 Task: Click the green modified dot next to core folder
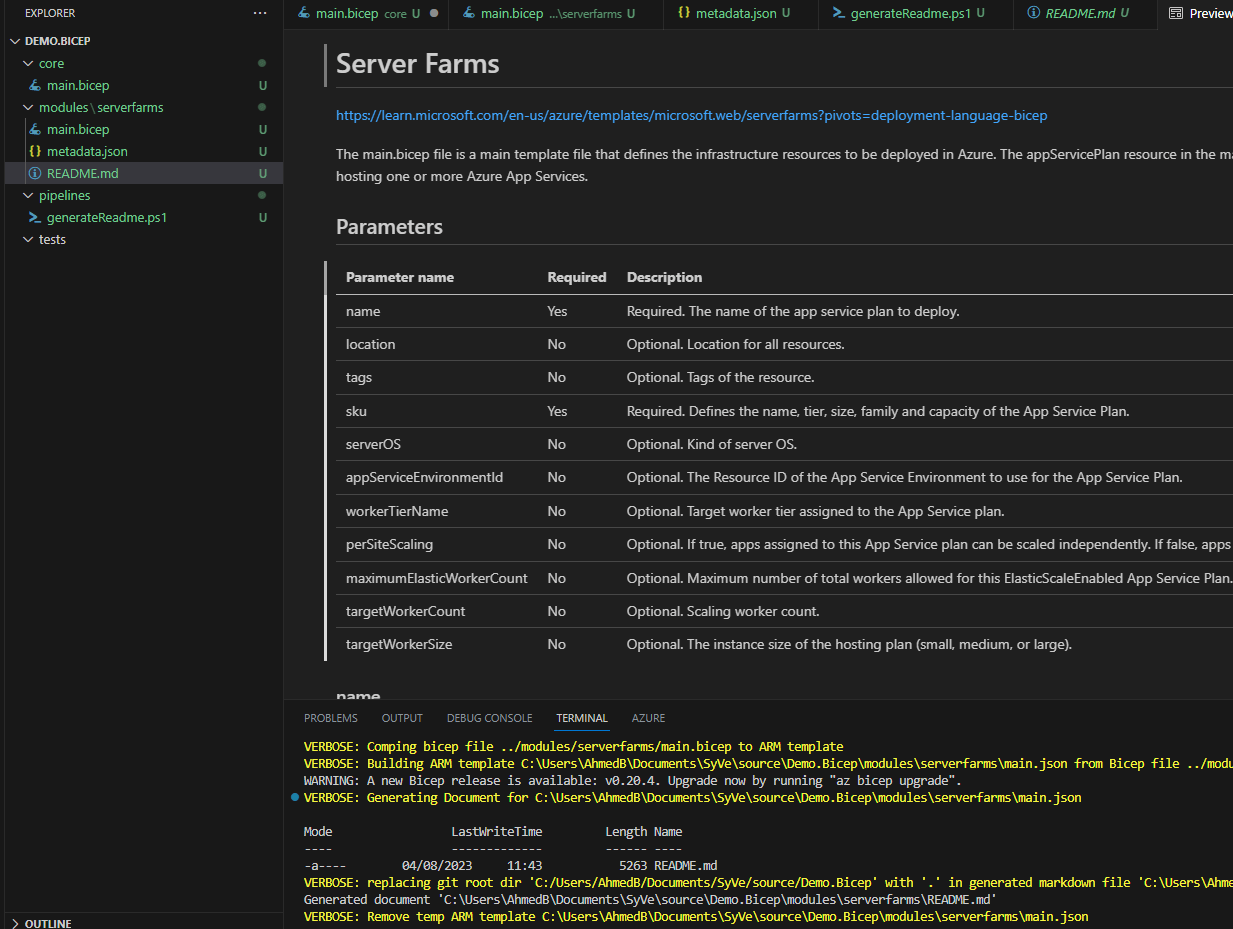[x=261, y=63]
